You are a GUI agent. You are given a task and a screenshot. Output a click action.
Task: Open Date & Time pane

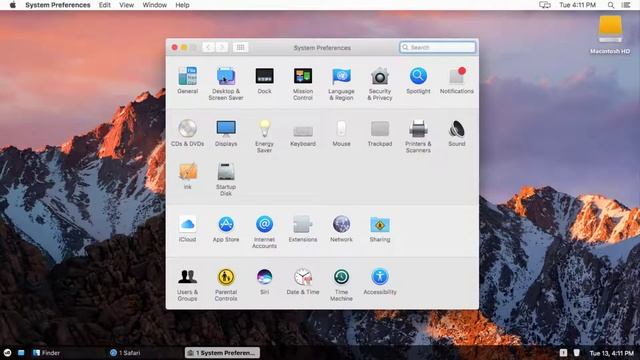click(x=303, y=281)
